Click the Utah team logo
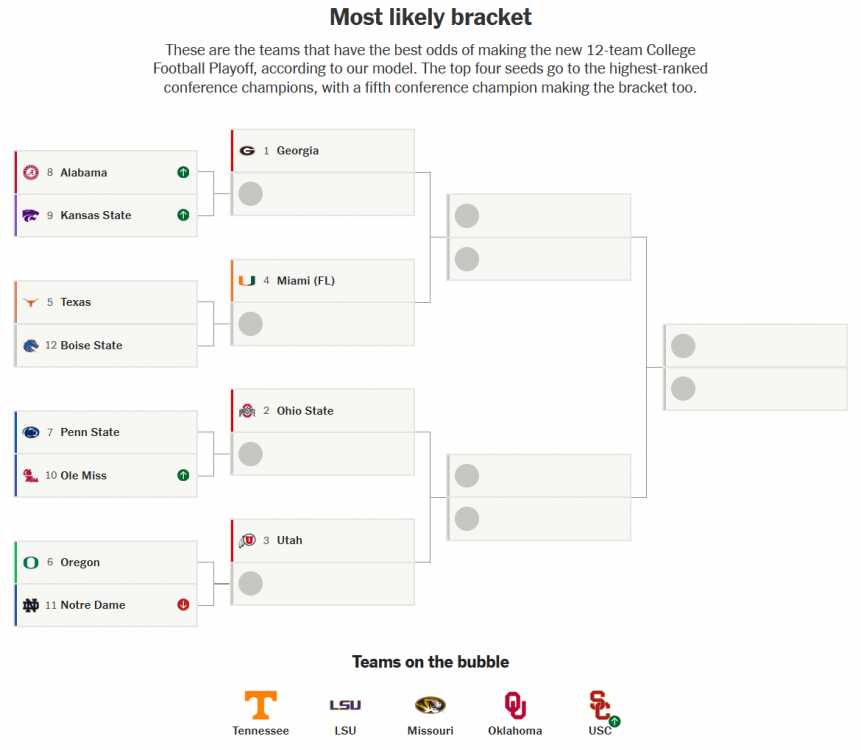This screenshot has height=750, width=861. point(247,541)
